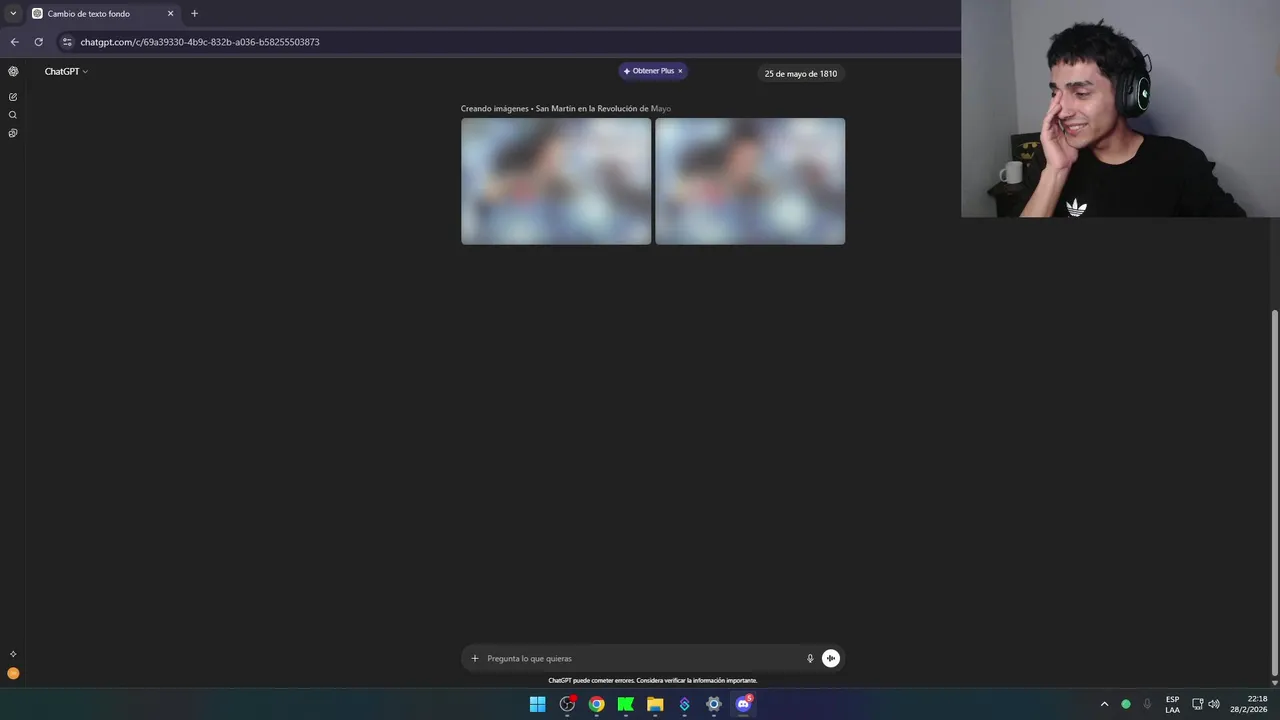1280x720 pixels.
Task: Open Google Chrome from the taskbar
Action: pyautogui.click(x=596, y=704)
